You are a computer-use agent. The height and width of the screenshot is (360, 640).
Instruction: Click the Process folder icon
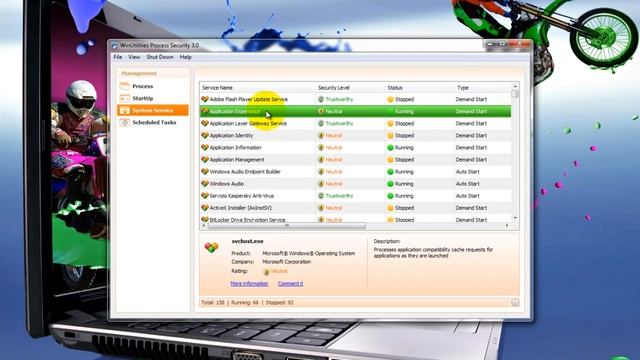124,86
